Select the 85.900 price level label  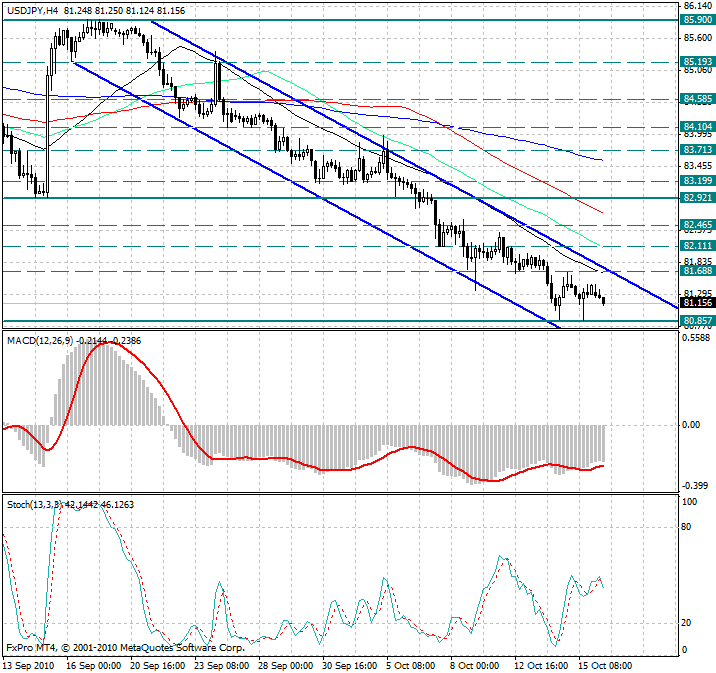[697, 20]
